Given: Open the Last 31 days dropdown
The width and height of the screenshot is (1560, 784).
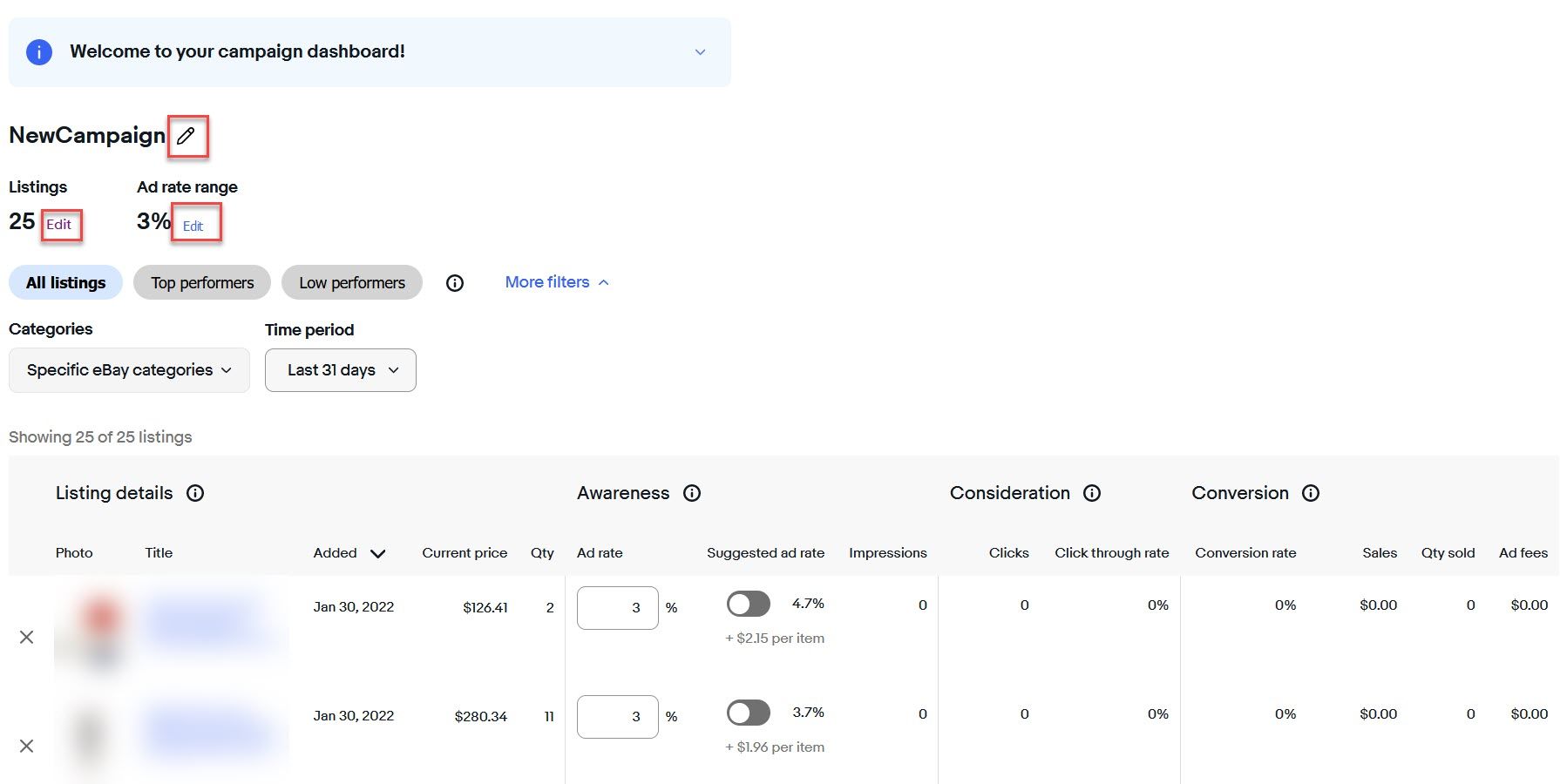Looking at the screenshot, I should (341, 370).
